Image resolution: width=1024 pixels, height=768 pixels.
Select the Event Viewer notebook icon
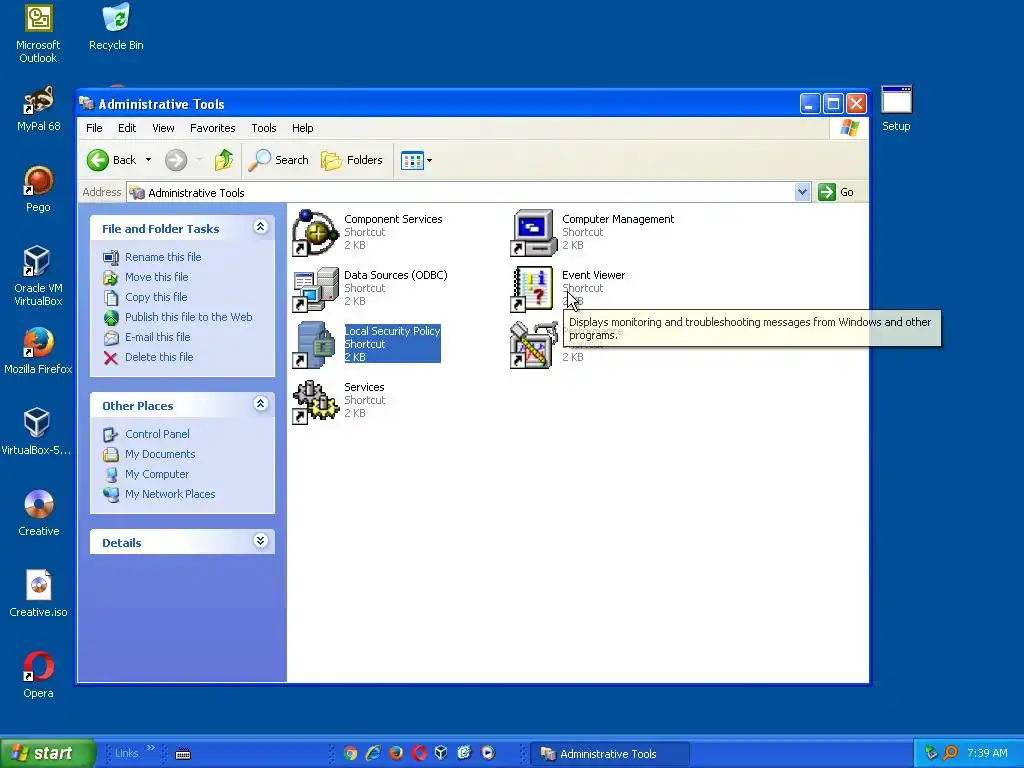[533, 289]
